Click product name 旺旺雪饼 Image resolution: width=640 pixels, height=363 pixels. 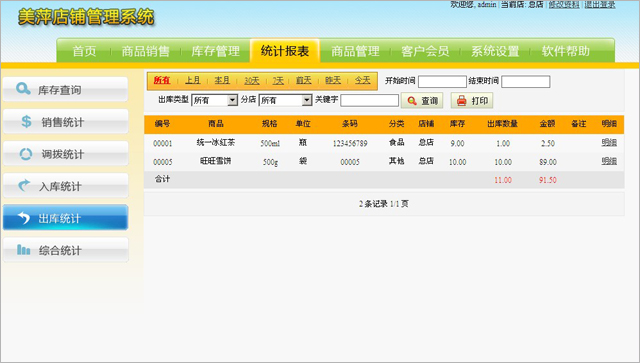[x=216, y=161]
